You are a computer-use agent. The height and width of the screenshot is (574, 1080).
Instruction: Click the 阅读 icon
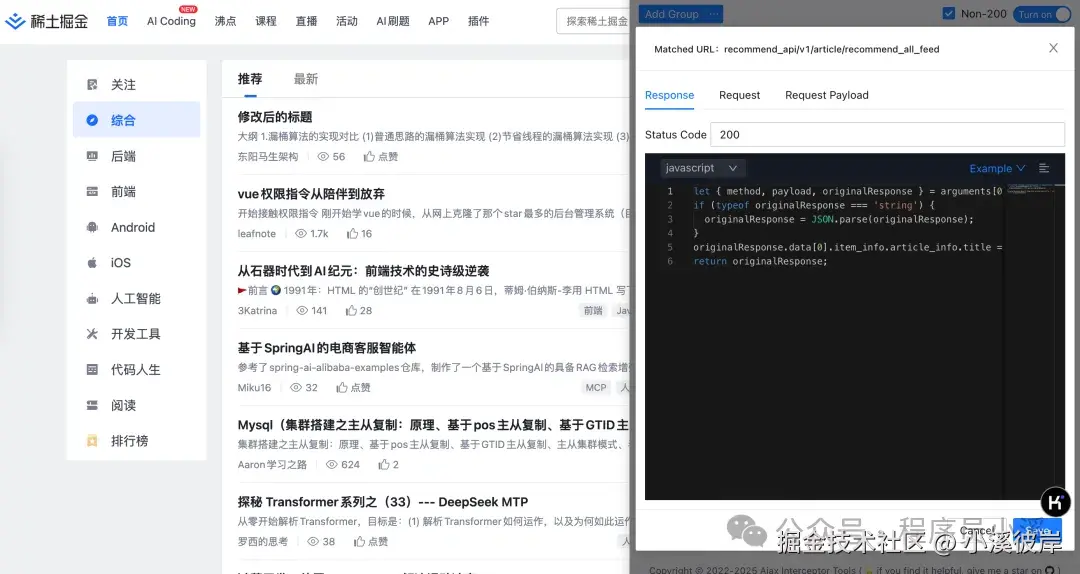click(92, 405)
